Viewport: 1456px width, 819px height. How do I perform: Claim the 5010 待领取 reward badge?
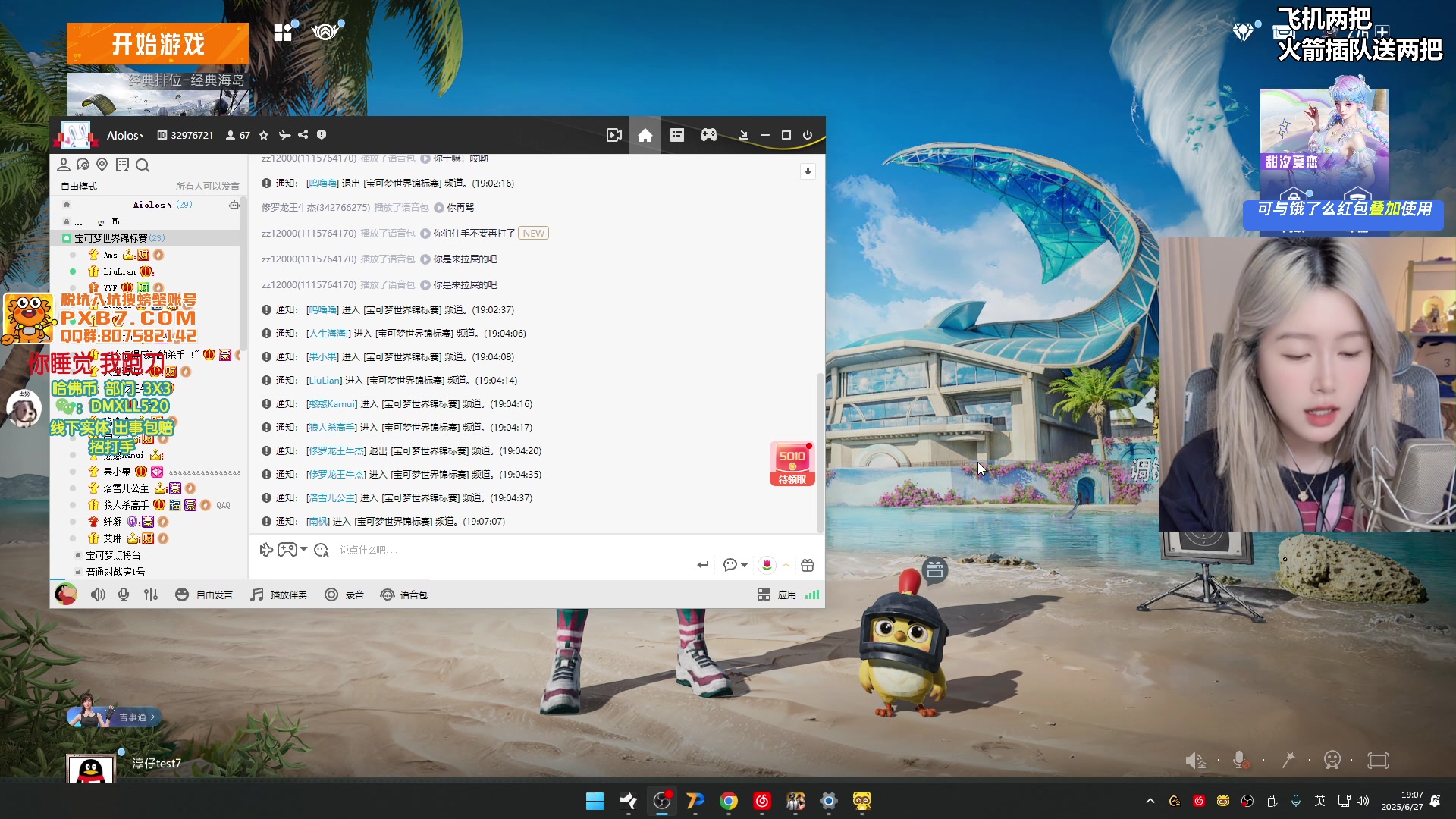point(792,463)
